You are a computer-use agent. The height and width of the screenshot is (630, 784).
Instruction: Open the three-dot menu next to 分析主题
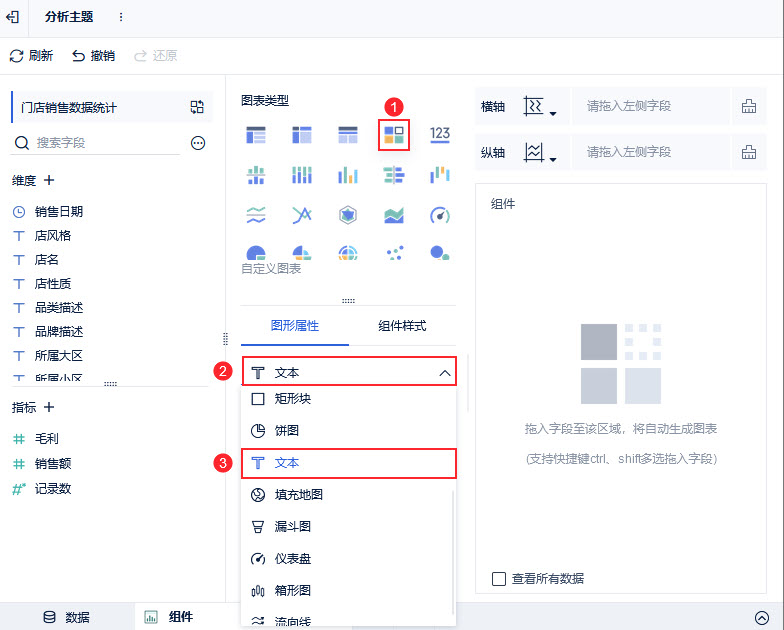(120, 17)
